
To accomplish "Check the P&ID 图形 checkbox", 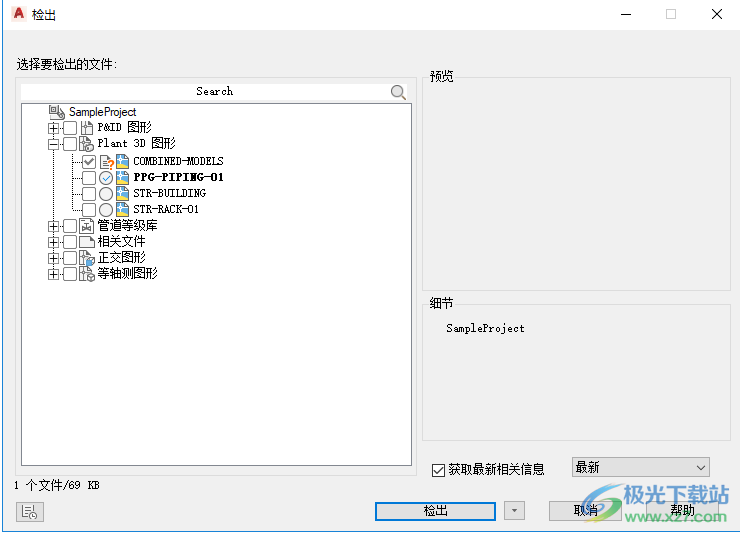I will pos(70,128).
